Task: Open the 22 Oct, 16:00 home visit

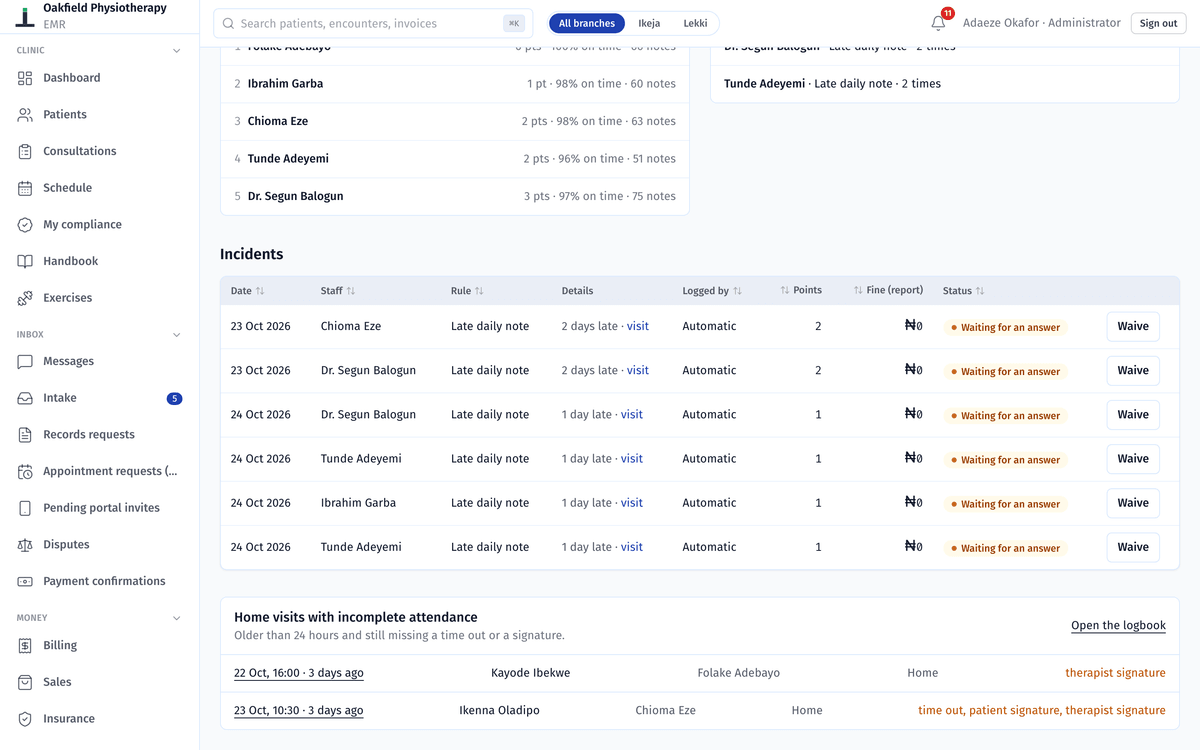Action: [299, 673]
